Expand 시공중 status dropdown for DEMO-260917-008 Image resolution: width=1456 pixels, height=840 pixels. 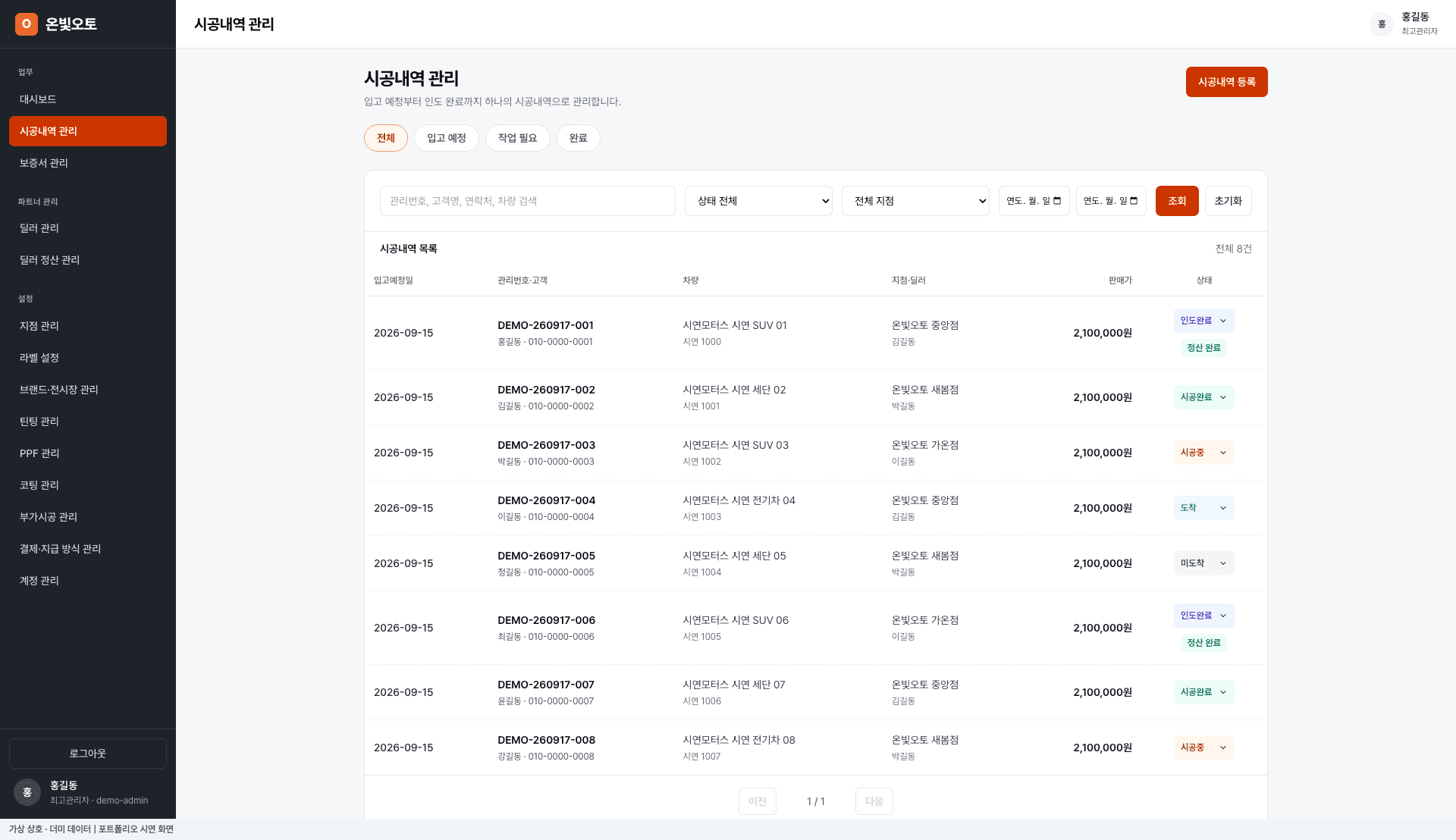1203,748
